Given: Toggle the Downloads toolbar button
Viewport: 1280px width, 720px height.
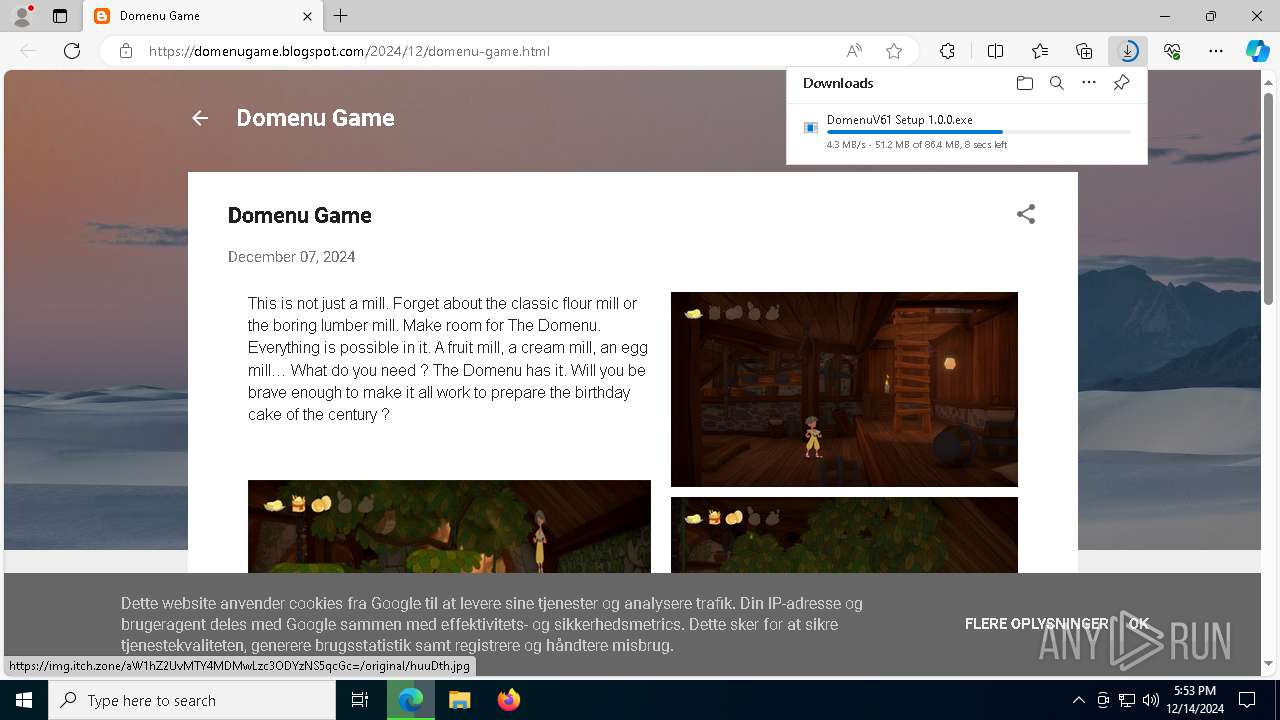Looking at the screenshot, I should [x=1128, y=51].
